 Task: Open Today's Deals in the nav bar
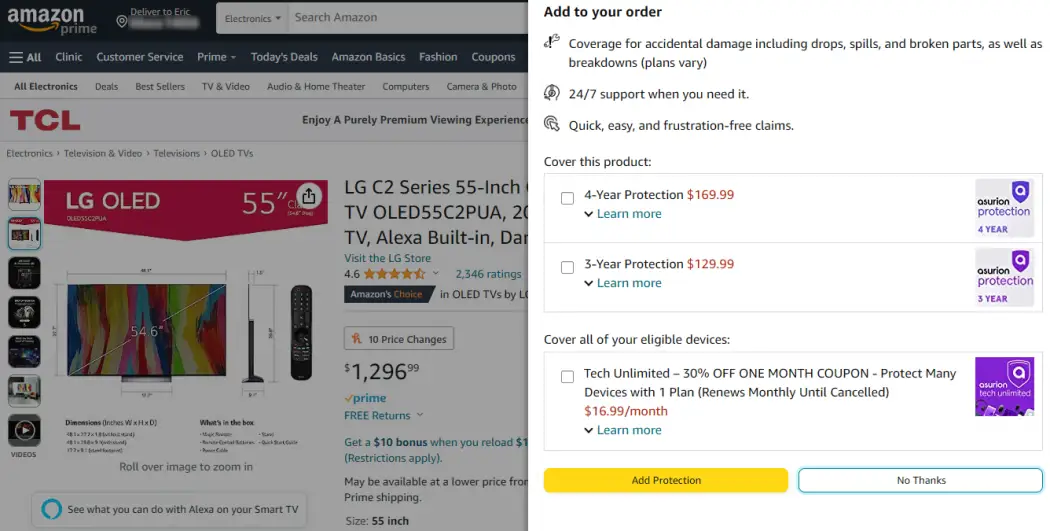284,57
